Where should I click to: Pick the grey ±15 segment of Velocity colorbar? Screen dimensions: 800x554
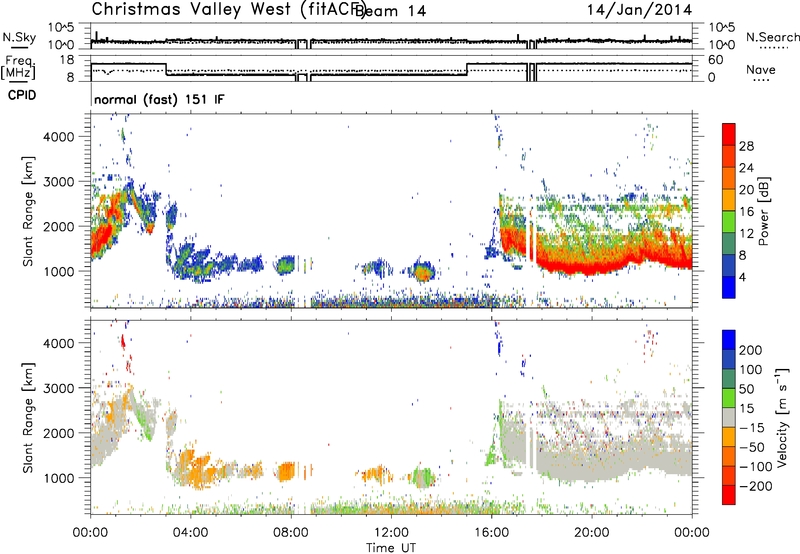(x=729, y=418)
